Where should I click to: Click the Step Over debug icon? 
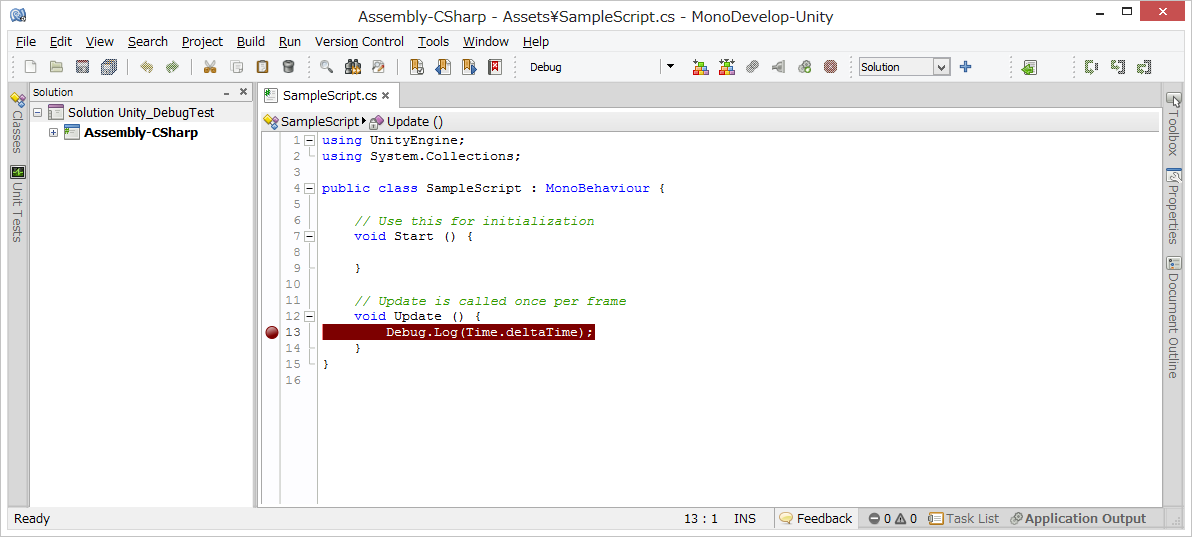coord(1092,67)
